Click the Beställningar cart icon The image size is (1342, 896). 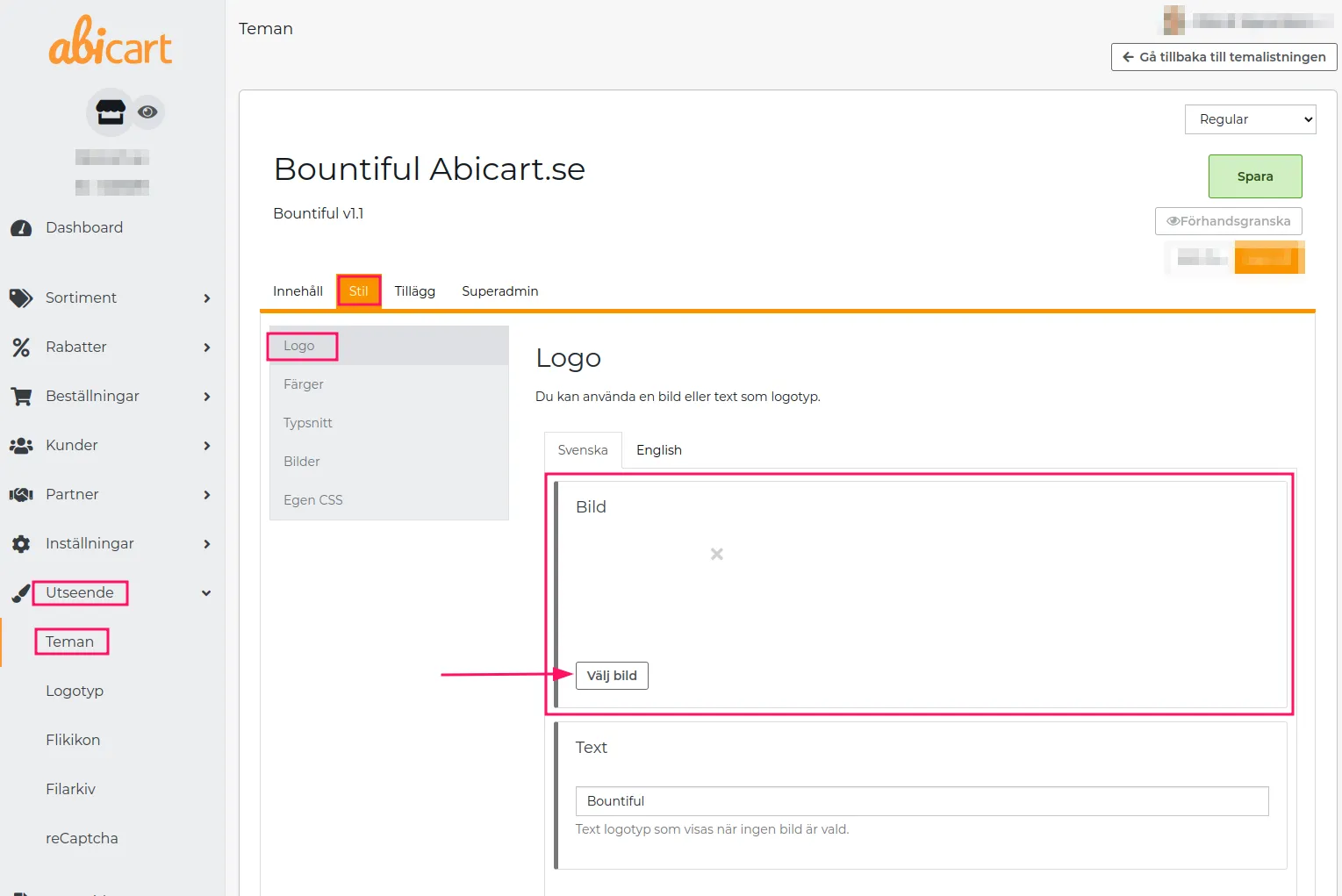coord(21,397)
